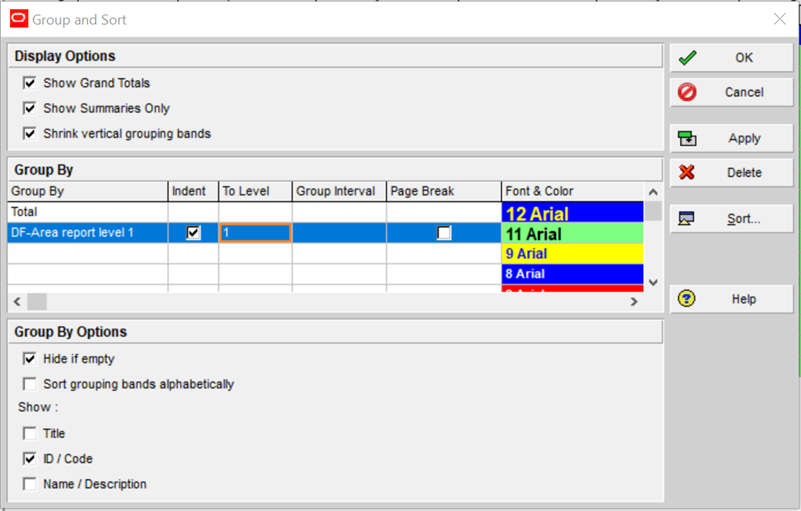
Task: Open the 11 Arial green font color cell
Action: 572,234
